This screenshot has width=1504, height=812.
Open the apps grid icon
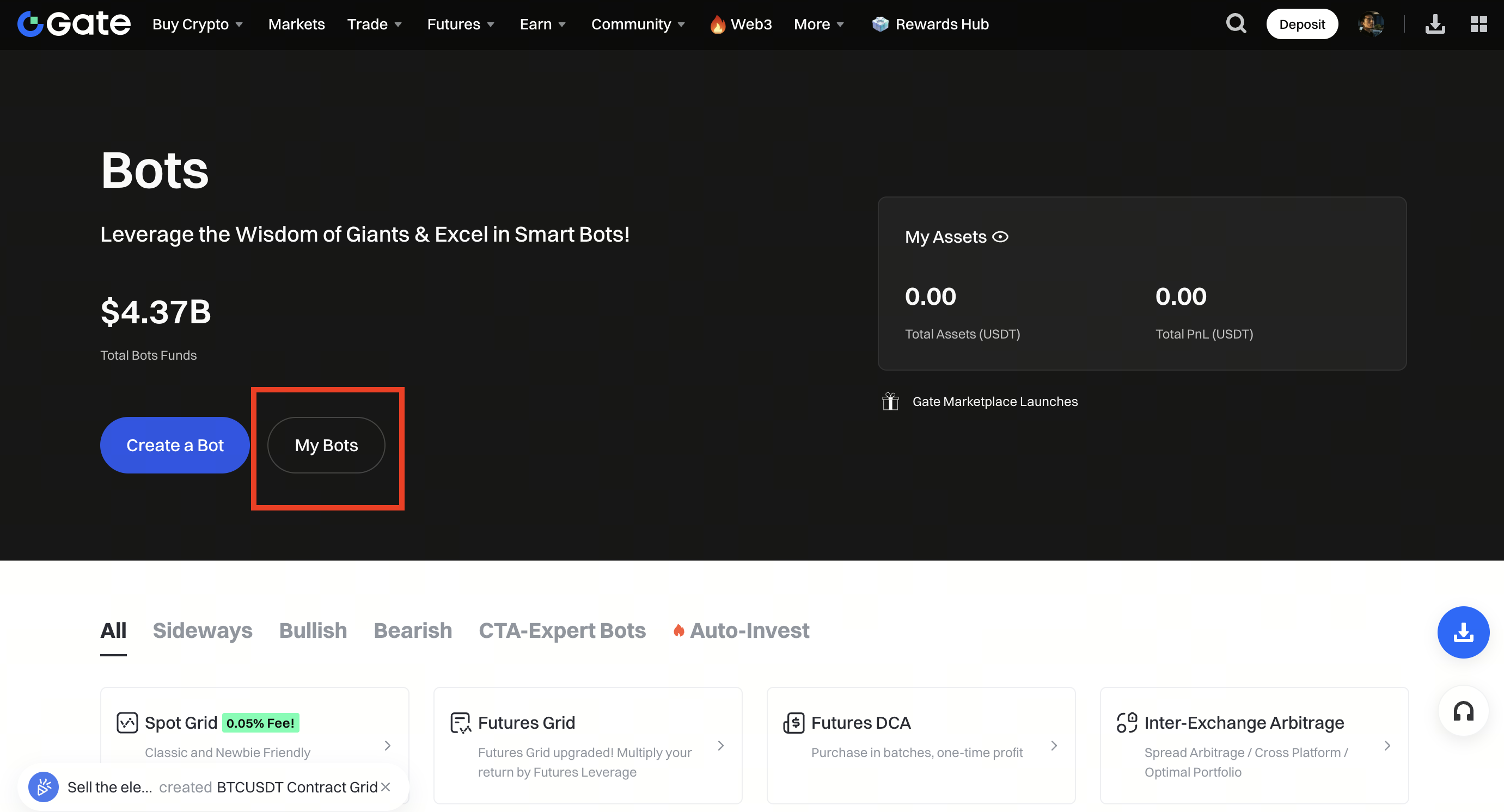click(1478, 24)
